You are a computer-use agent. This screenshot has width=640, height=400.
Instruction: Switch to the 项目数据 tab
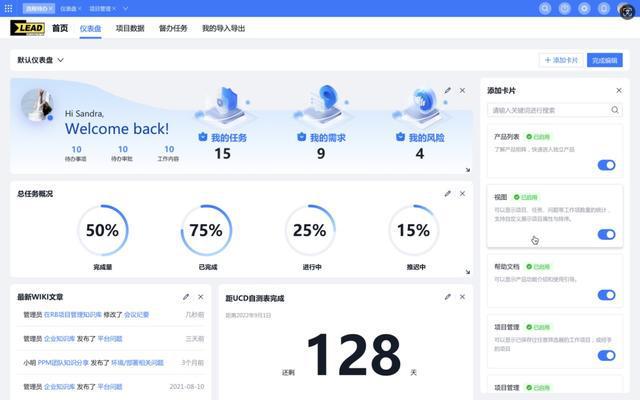click(x=130, y=28)
